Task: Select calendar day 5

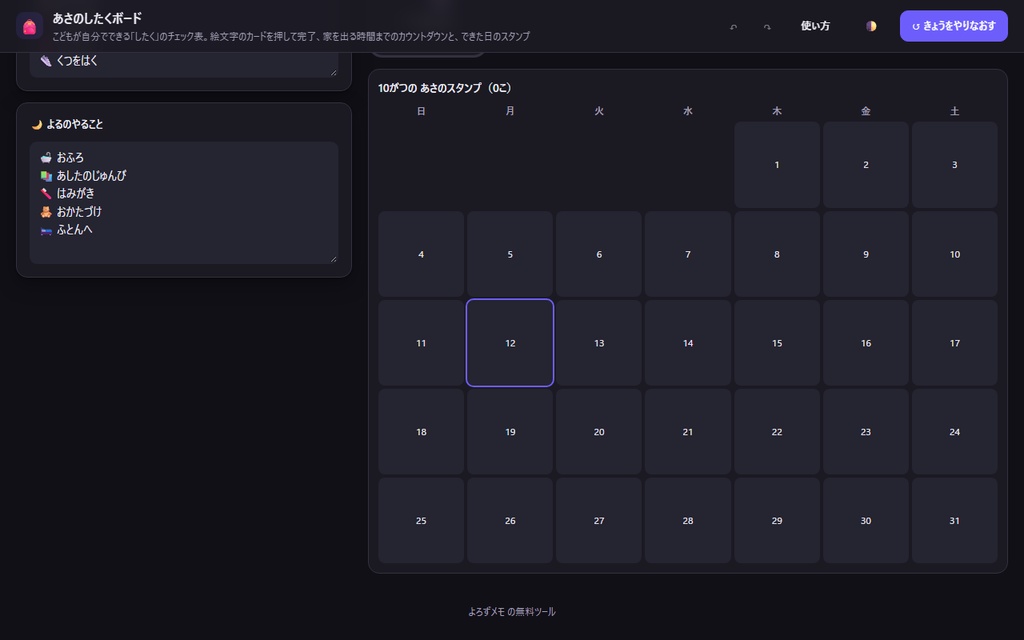Action: 510,254
